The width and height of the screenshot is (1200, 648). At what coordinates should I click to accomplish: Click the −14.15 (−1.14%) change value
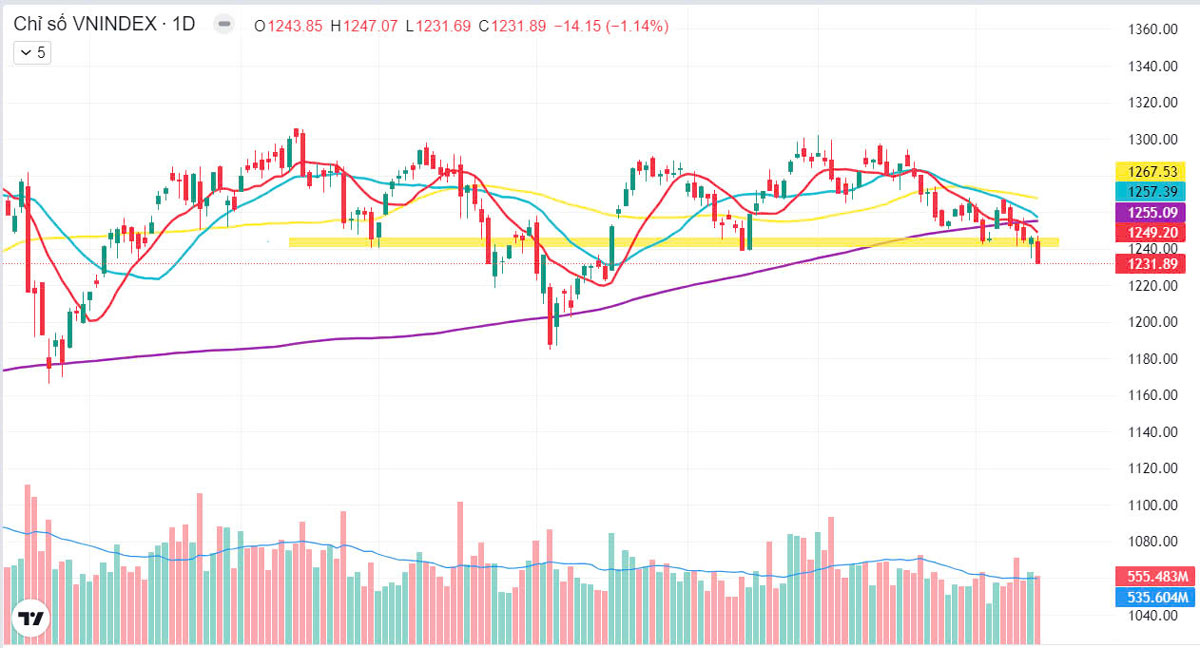tap(610, 27)
